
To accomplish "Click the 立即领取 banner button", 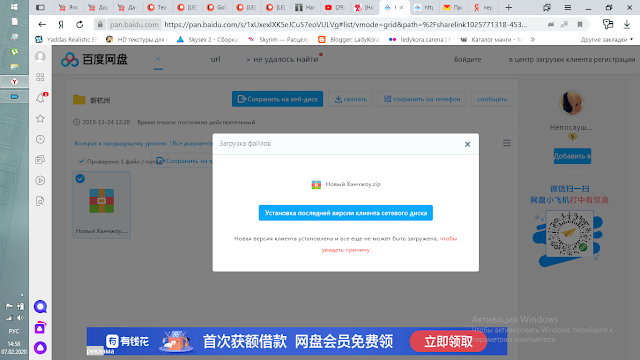I will pos(448,341).
